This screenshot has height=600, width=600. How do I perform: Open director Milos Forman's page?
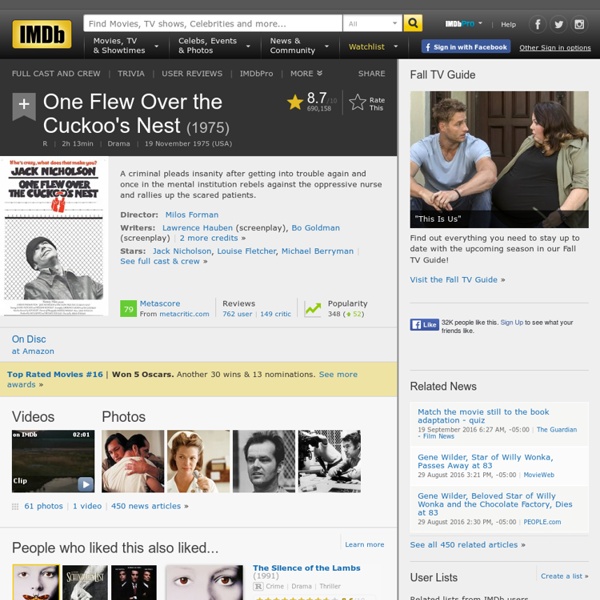[x=192, y=215]
